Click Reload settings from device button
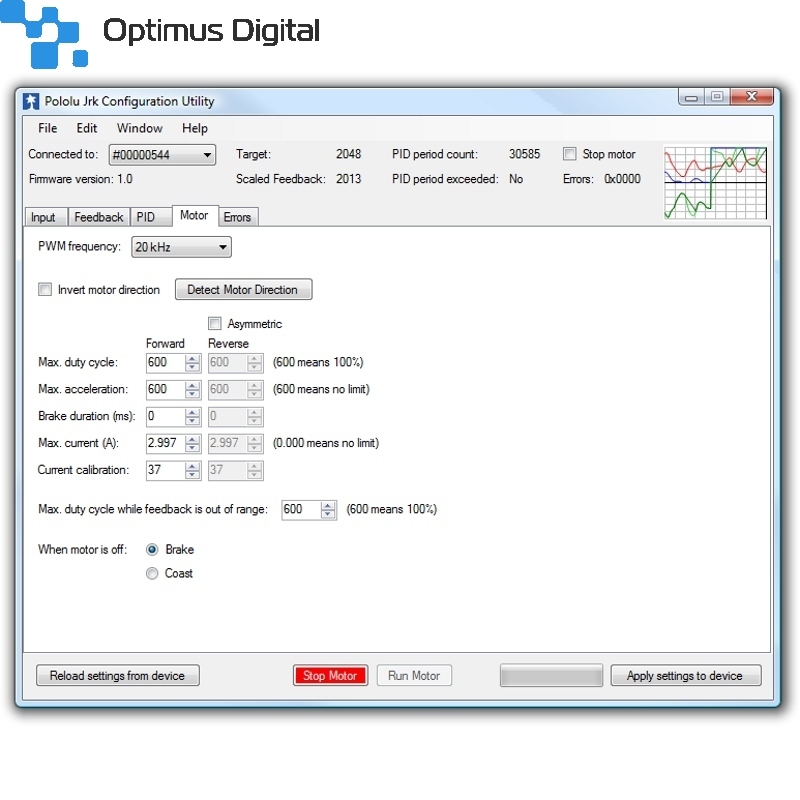Screen dimensions: 800x800 pyautogui.click(x=117, y=676)
